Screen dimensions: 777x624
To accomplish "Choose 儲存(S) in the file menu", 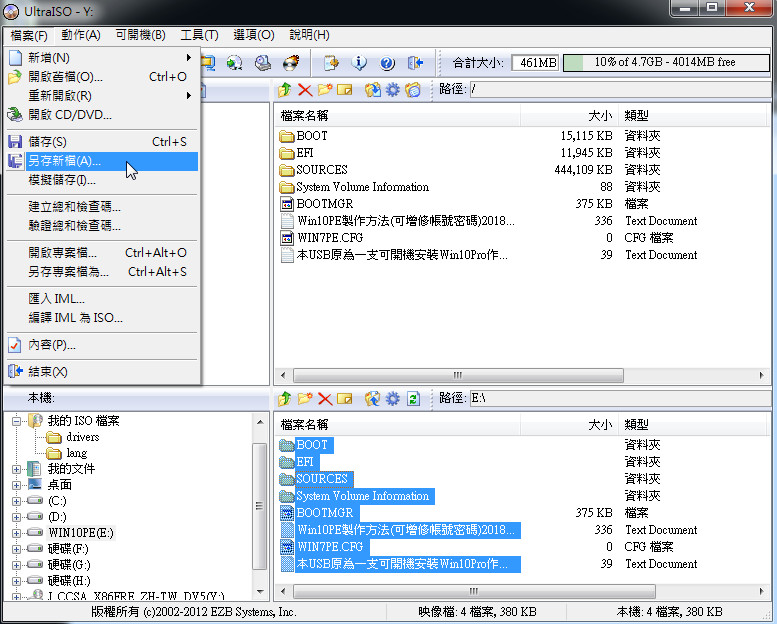I will (x=102, y=142).
